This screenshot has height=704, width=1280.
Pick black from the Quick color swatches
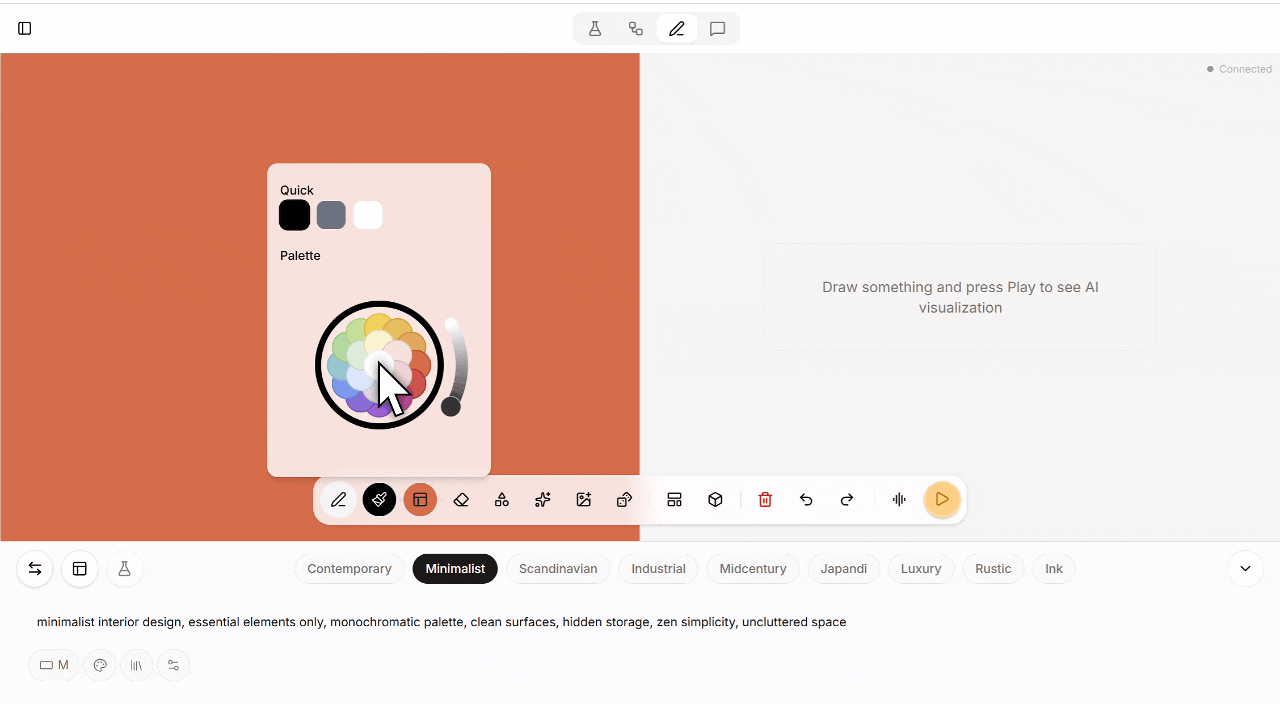click(294, 214)
